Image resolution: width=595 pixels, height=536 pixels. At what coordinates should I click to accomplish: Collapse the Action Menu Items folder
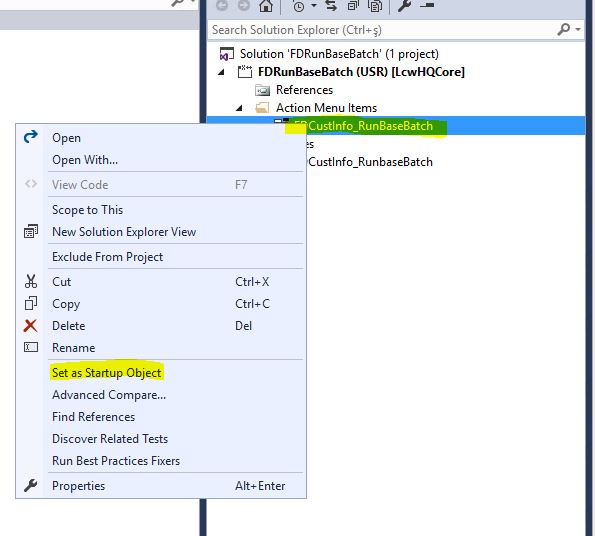coord(239,108)
